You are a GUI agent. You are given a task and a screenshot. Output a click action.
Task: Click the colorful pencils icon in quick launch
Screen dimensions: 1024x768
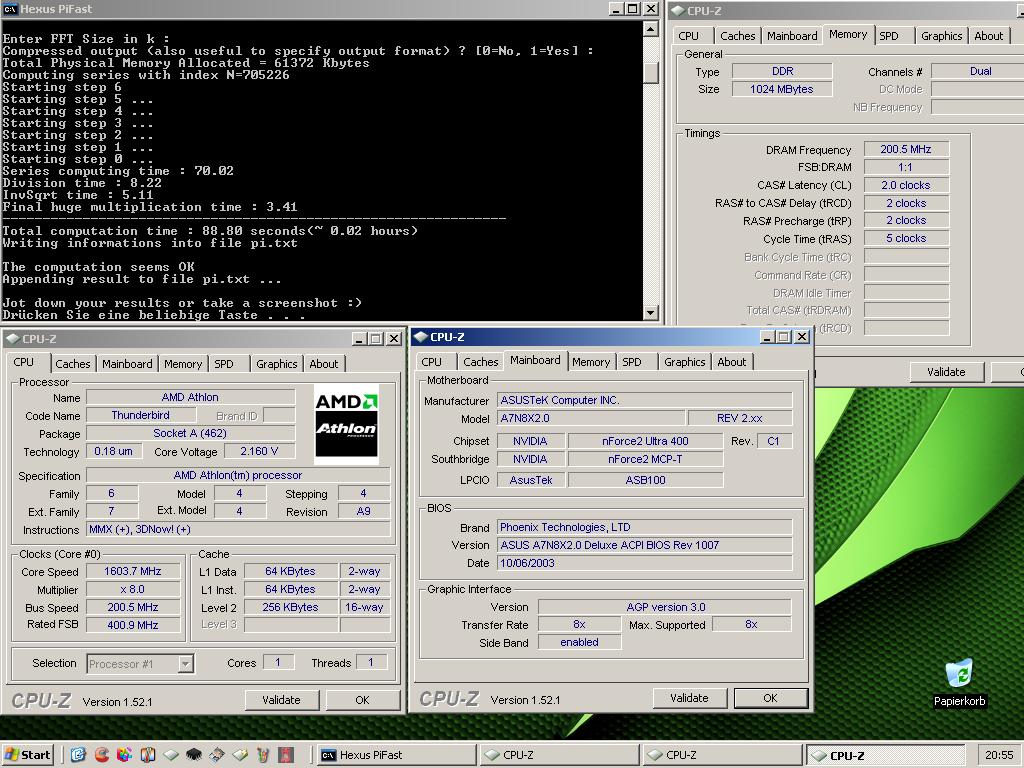(263, 755)
